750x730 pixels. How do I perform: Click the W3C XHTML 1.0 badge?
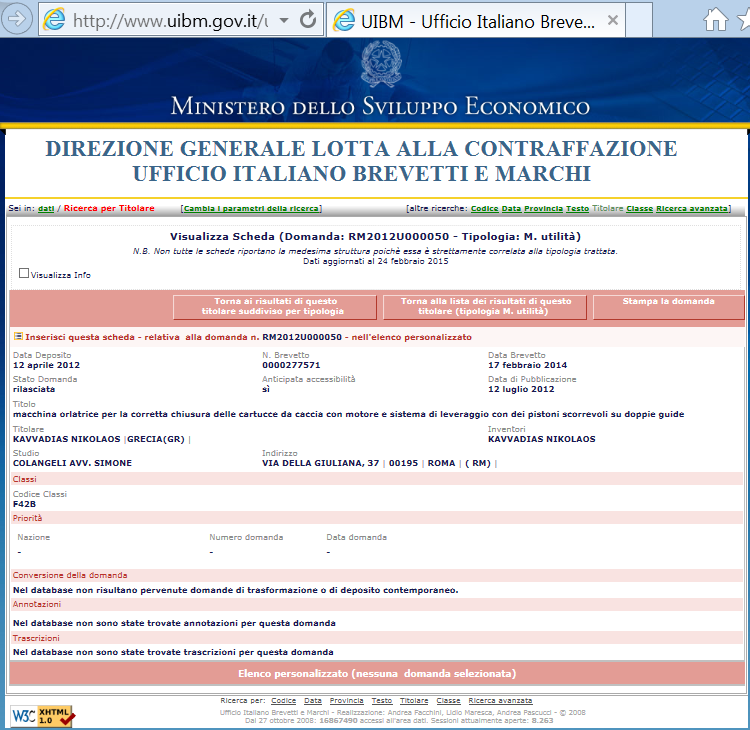tap(43, 716)
